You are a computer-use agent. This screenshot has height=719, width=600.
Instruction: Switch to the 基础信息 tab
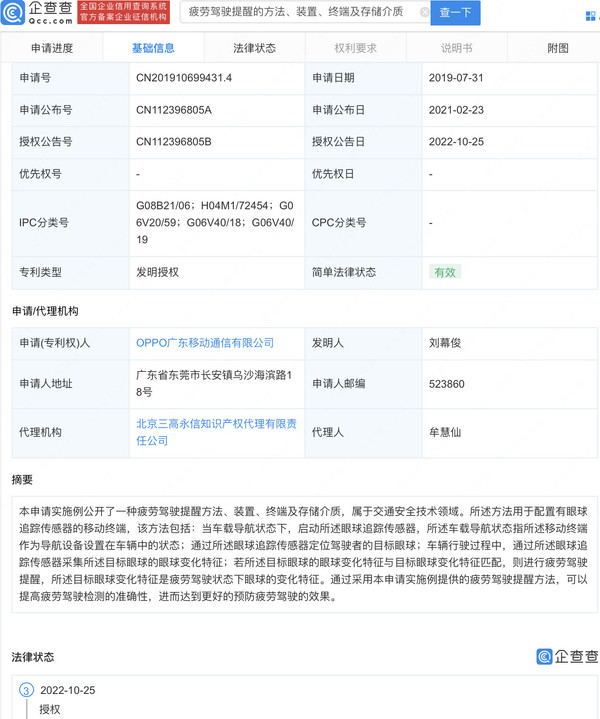click(153, 48)
